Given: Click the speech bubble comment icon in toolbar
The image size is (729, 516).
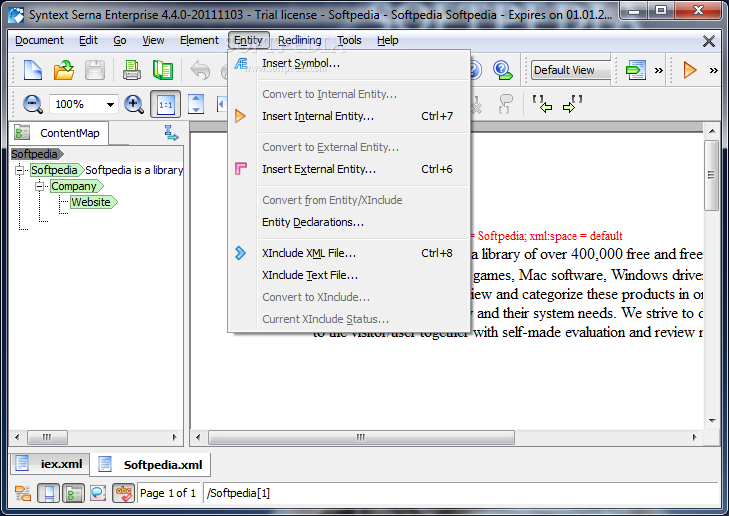Looking at the screenshot, I should point(505,104).
